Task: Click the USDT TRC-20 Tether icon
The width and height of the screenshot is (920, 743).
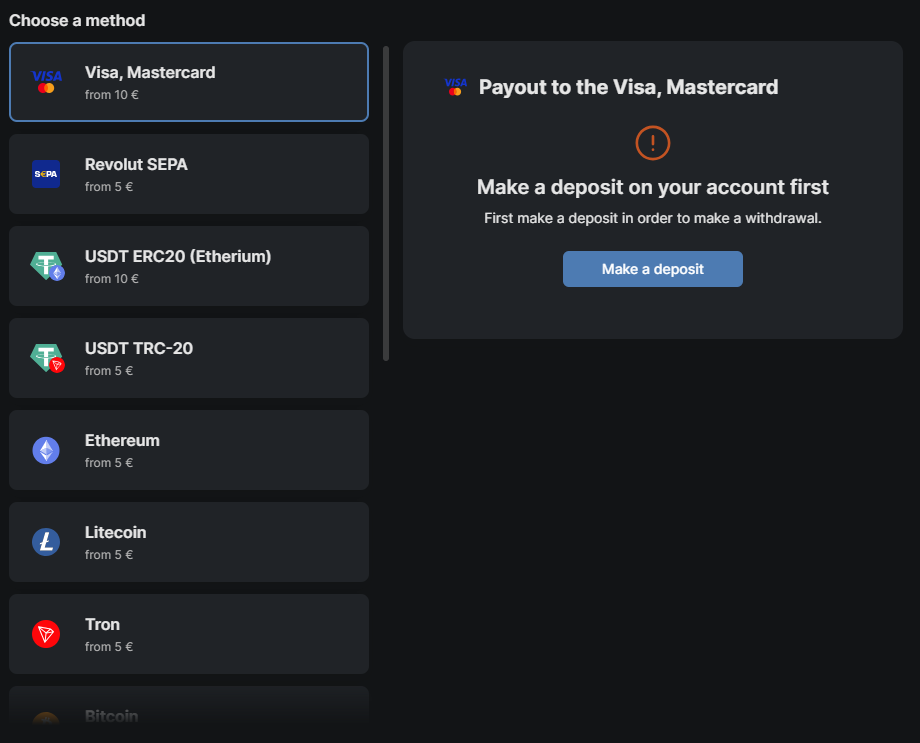Action: point(47,358)
